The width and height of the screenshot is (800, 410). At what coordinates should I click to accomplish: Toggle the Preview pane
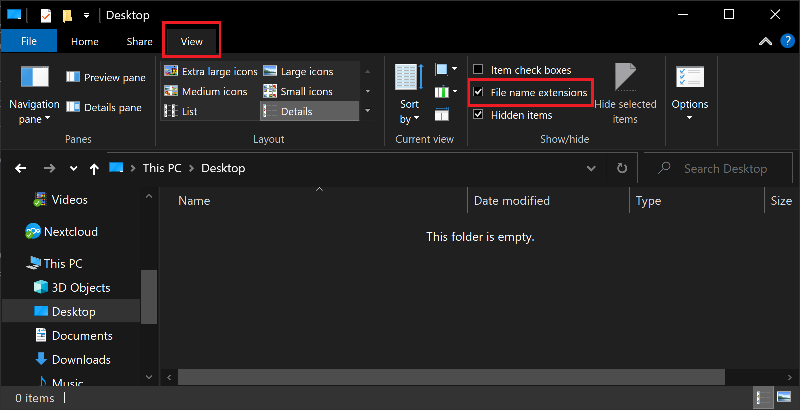[106, 78]
